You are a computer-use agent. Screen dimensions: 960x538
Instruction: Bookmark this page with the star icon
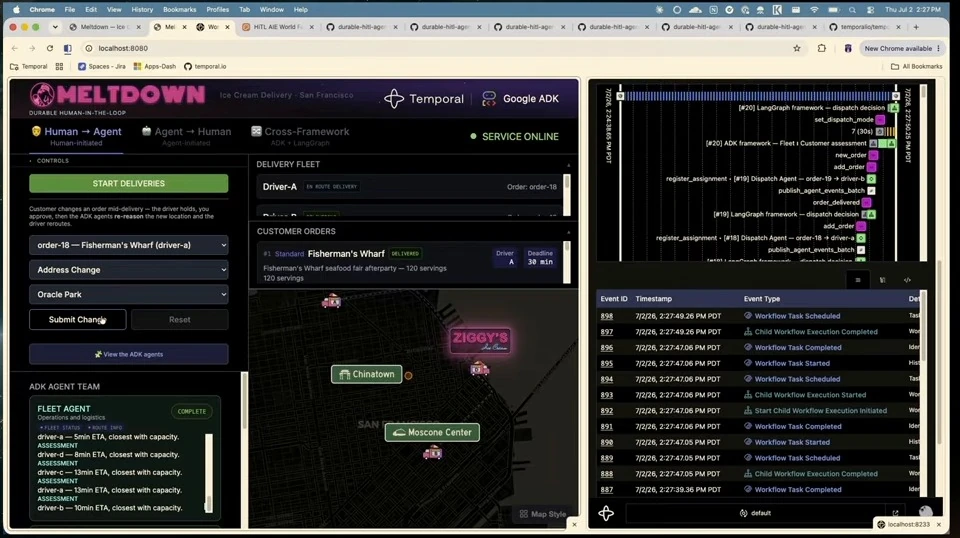(x=797, y=48)
